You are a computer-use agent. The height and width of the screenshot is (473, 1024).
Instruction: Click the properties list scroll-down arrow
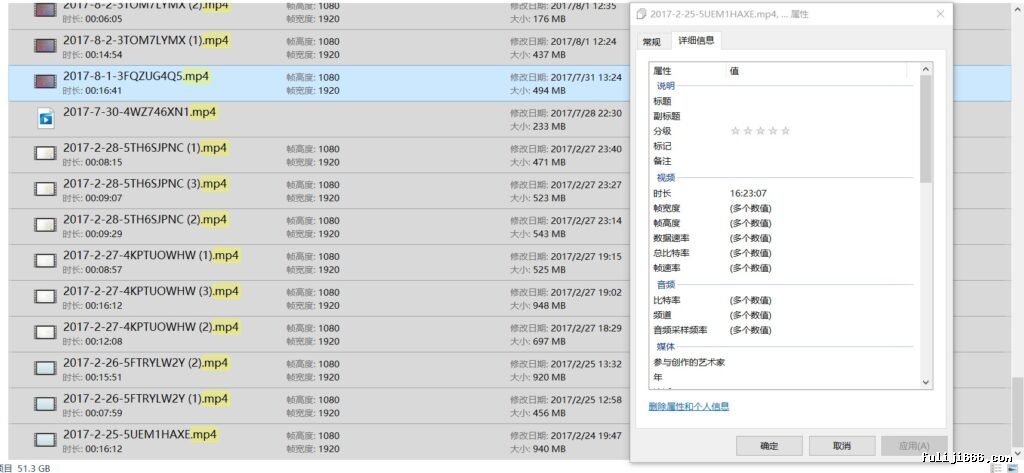click(926, 382)
